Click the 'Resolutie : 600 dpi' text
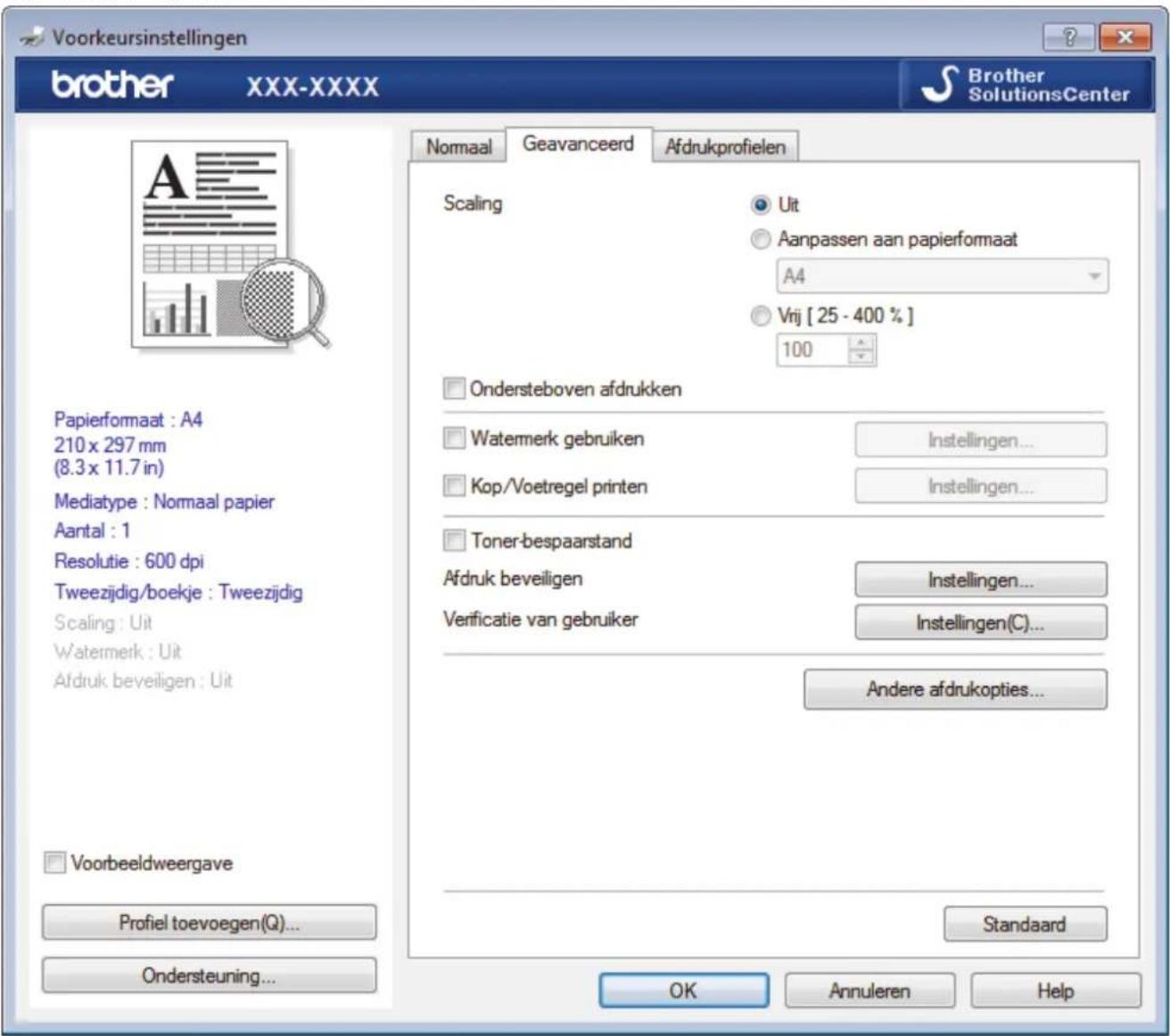This screenshot has height=1036, width=1170. pyautogui.click(x=128, y=561)
